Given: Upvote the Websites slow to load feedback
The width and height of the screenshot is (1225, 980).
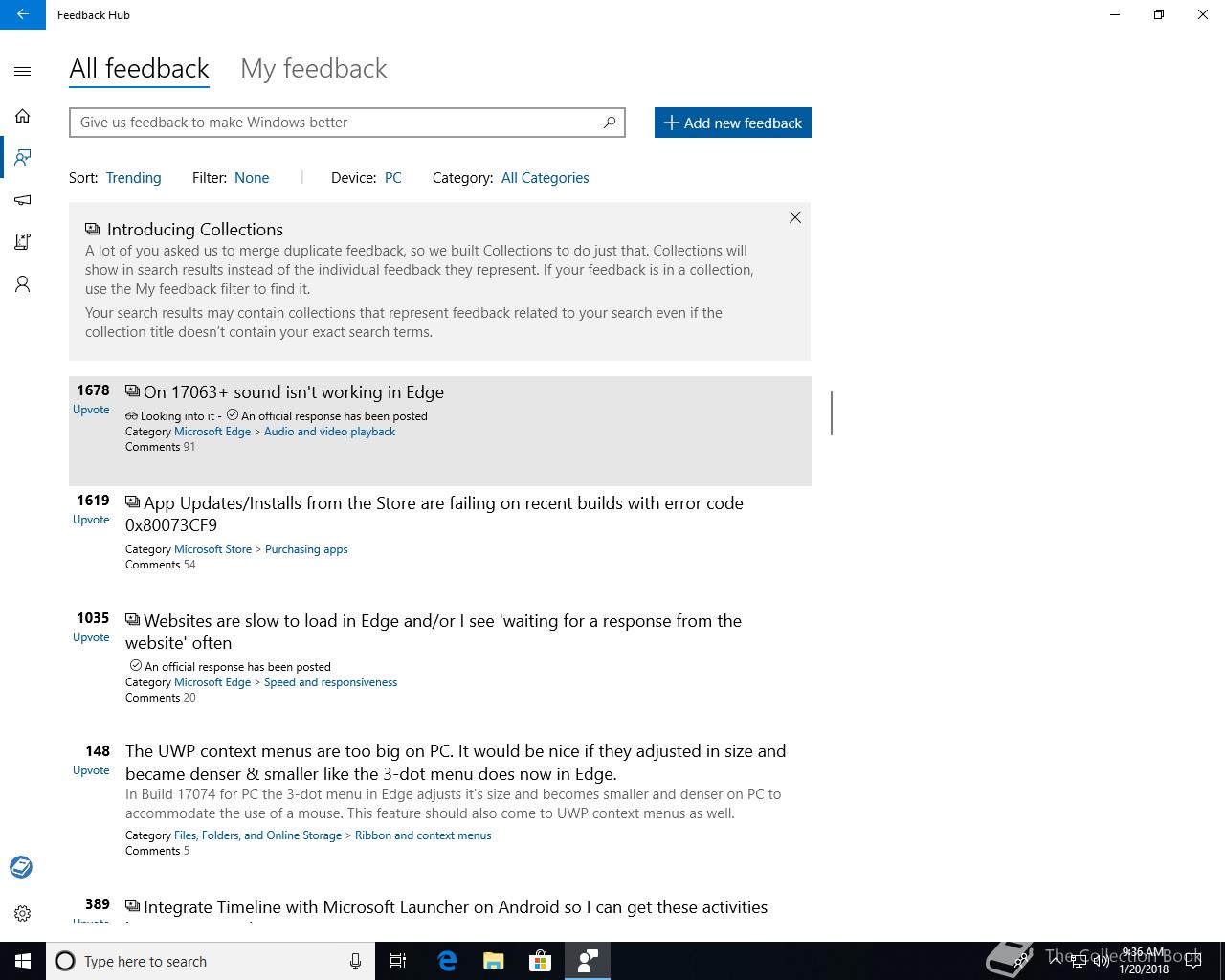Looking at the screenshot, I should (91, 637).
